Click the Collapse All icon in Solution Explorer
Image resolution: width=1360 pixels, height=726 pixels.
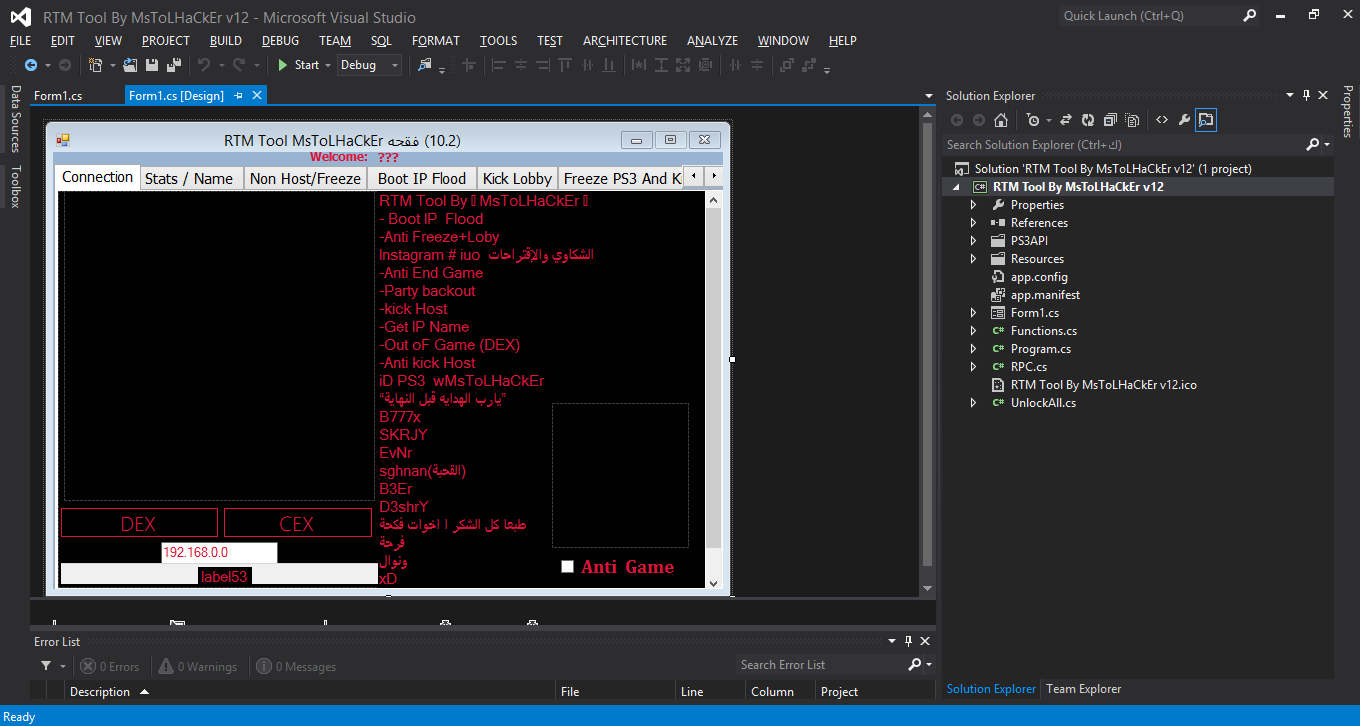pyautogui.click(x=1110, y=120)
